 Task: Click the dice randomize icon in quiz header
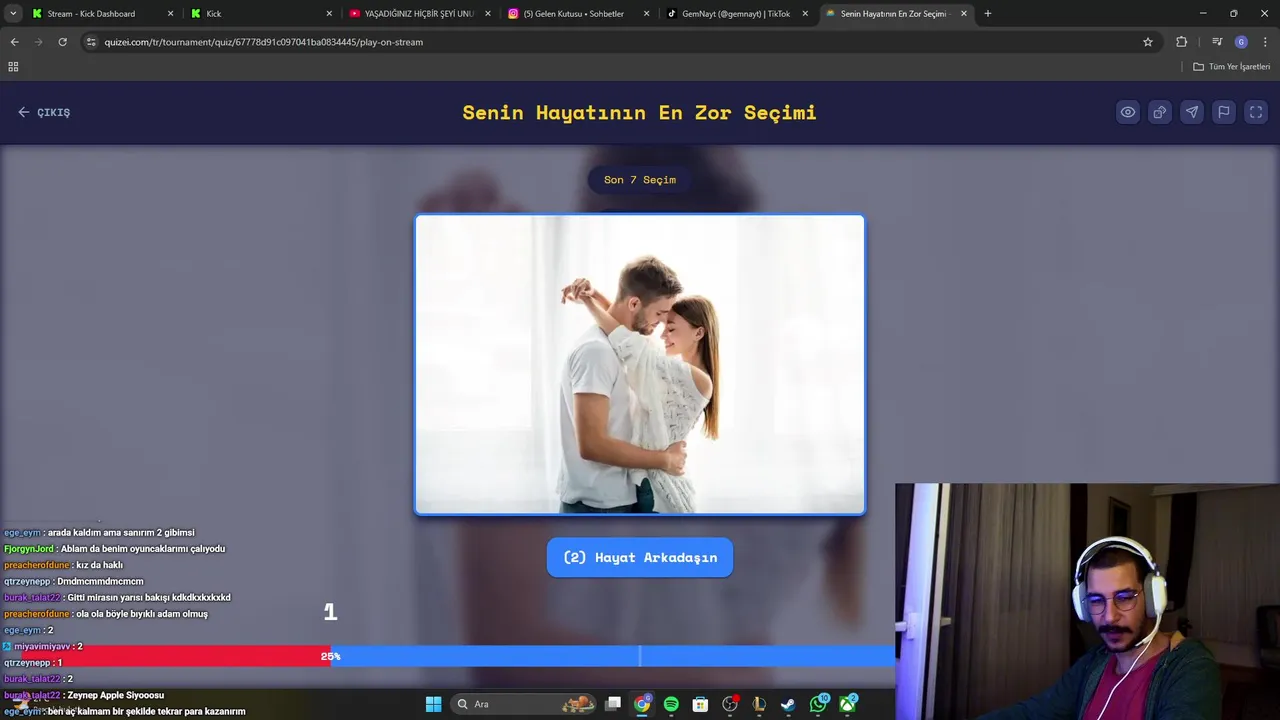[x=1160, y=112]
